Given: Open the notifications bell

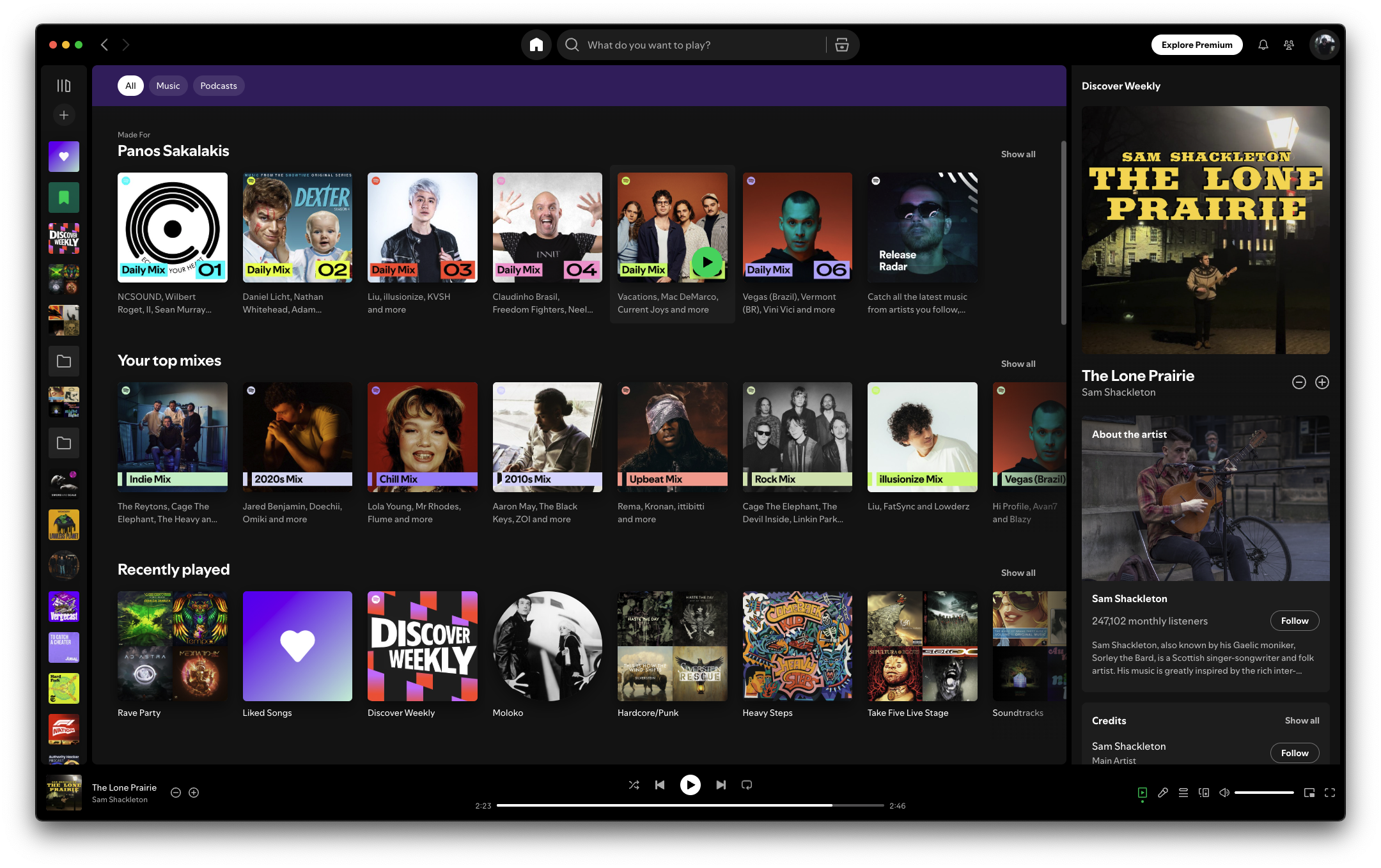Looking at the screenshot, I should [1263, 45].
